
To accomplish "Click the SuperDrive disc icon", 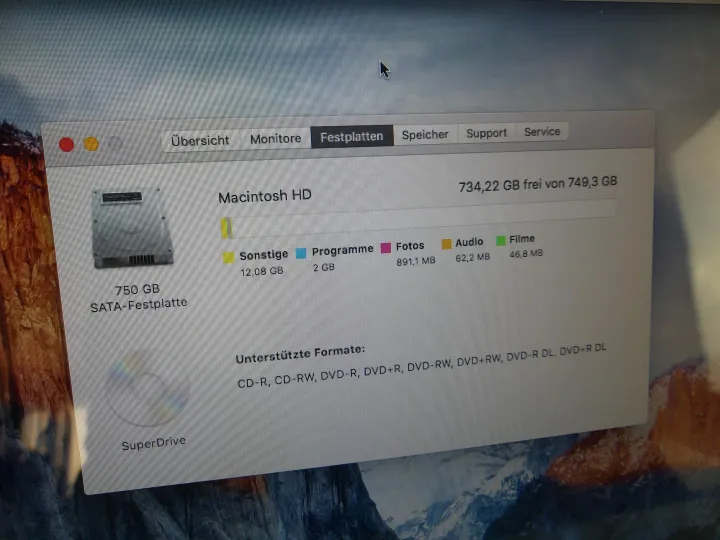I will [x=148, y=388].
